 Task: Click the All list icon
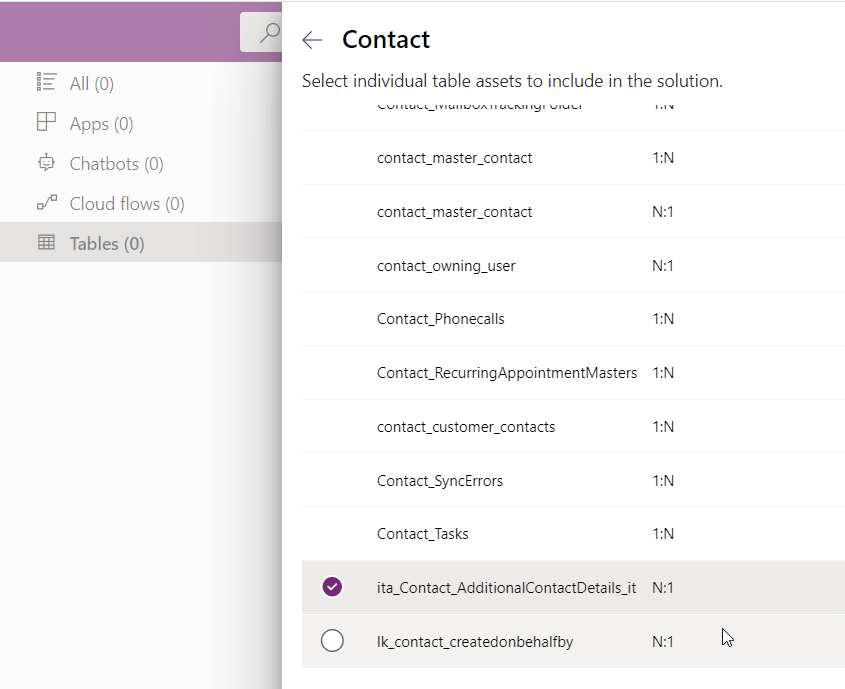tap(46, 83)
